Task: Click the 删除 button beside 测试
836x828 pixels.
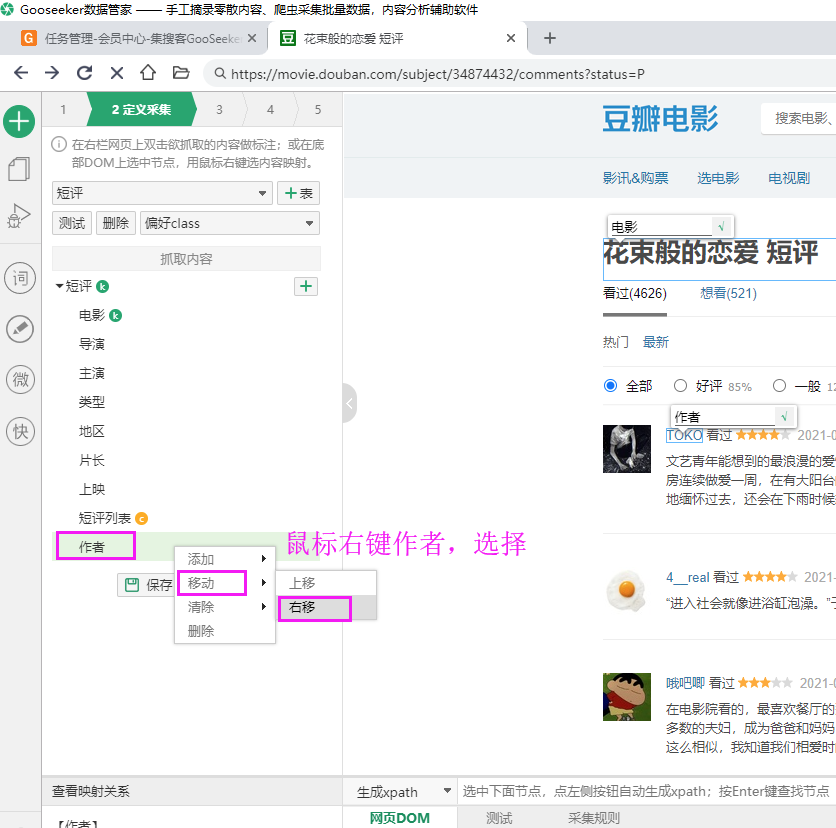Action: tap(116, 223)
